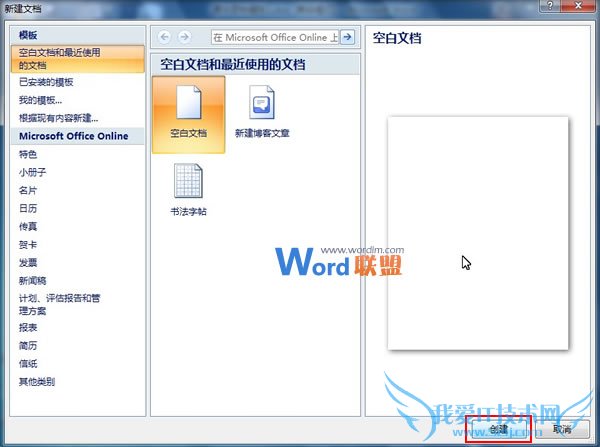Screen dimensions: 600x447
Task: Click the 取消 button
Action: [x=562, y=429]
